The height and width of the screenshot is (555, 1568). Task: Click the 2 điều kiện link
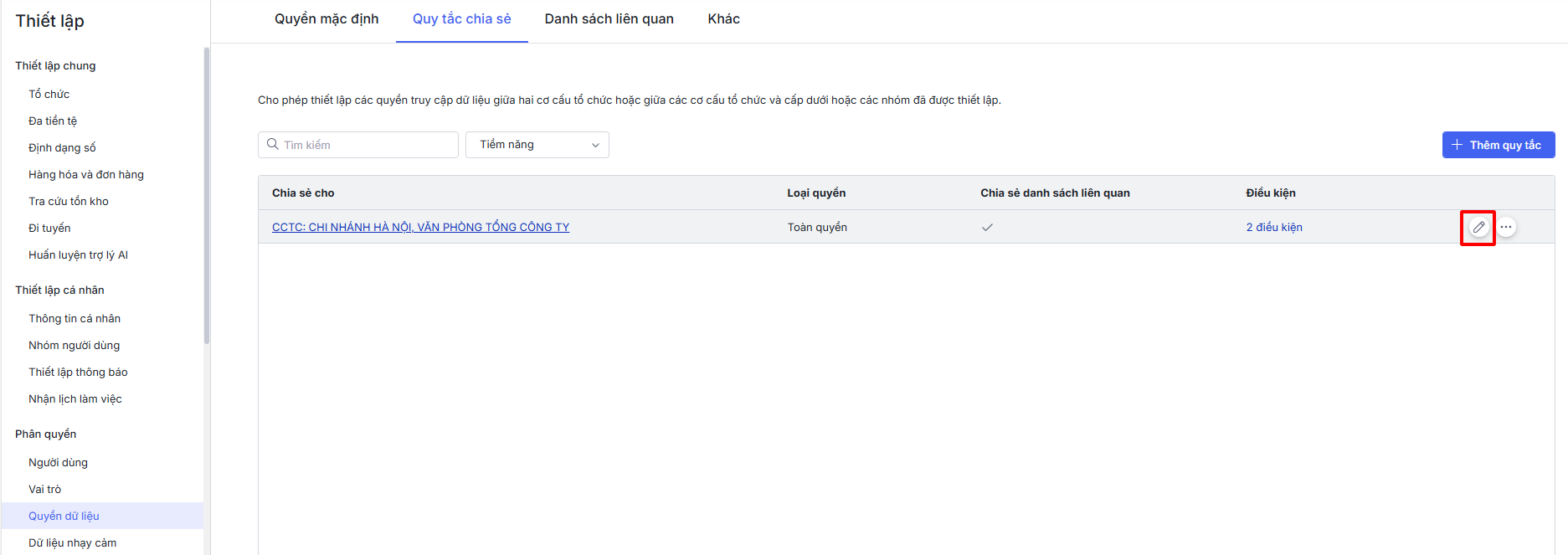tap(1273, 228)
